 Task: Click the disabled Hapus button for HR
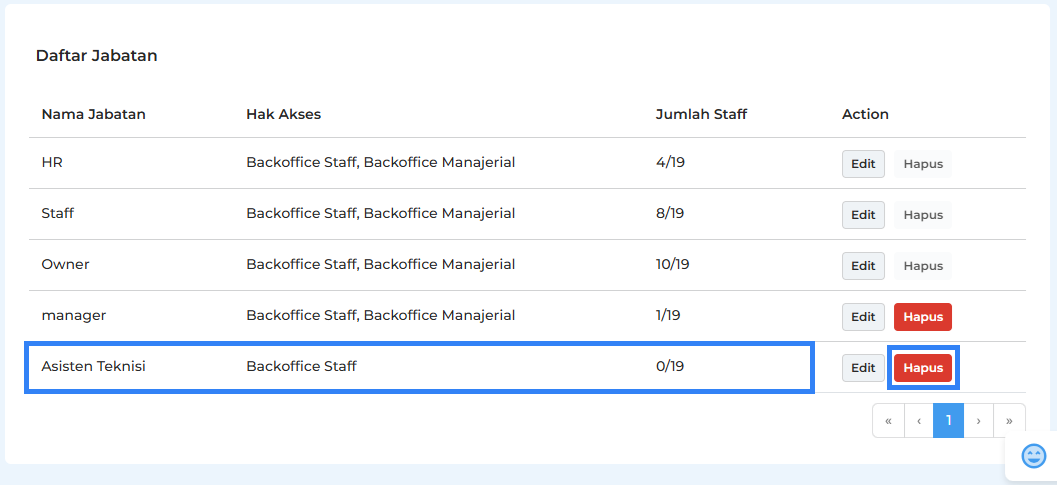(923, 164)
